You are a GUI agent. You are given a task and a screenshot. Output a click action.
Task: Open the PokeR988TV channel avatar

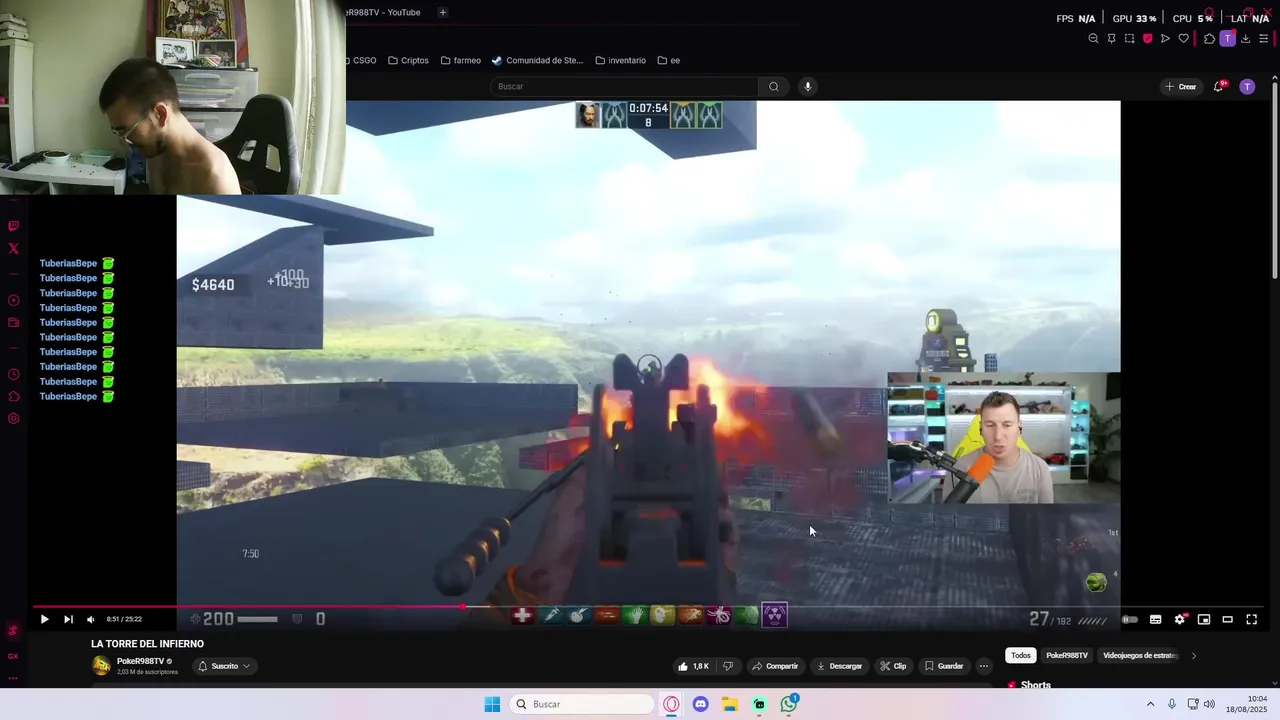point(101,666)
